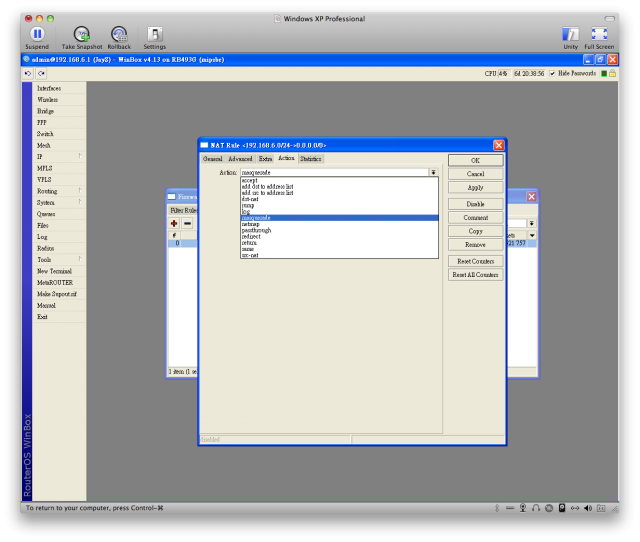Image resolution: width=640 pixels, height=542 pixels.
Task: Switch to the Advanced tab
Action: pos(240,159)
